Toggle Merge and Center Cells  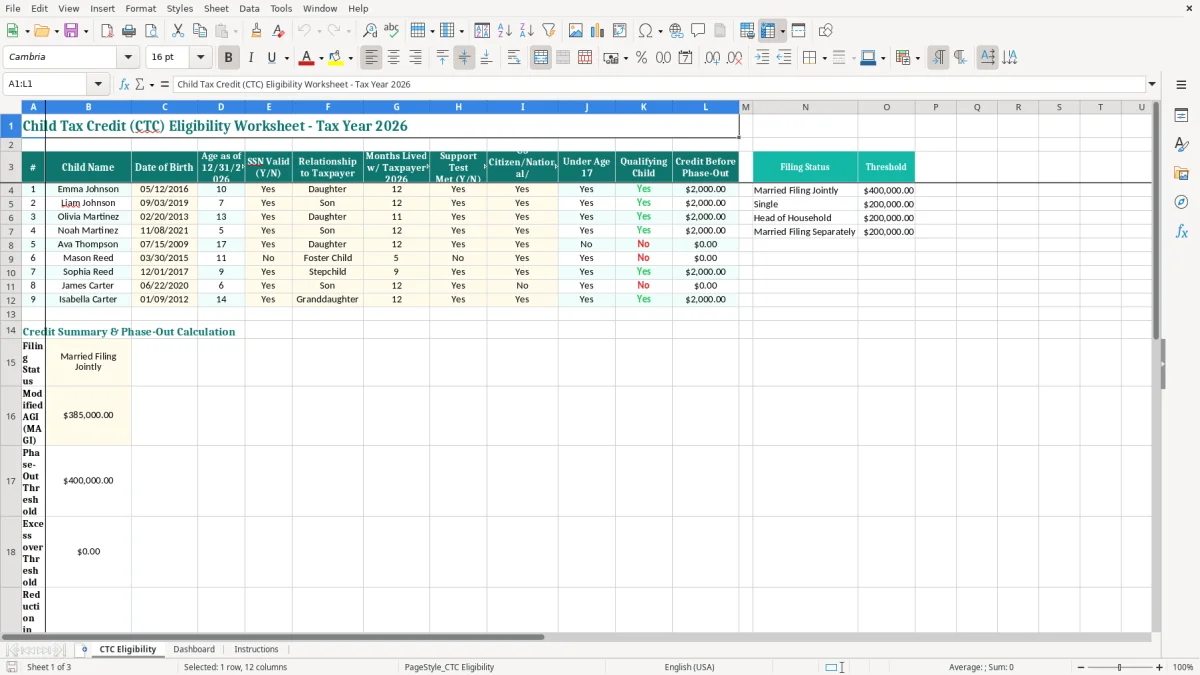[541, 58]
